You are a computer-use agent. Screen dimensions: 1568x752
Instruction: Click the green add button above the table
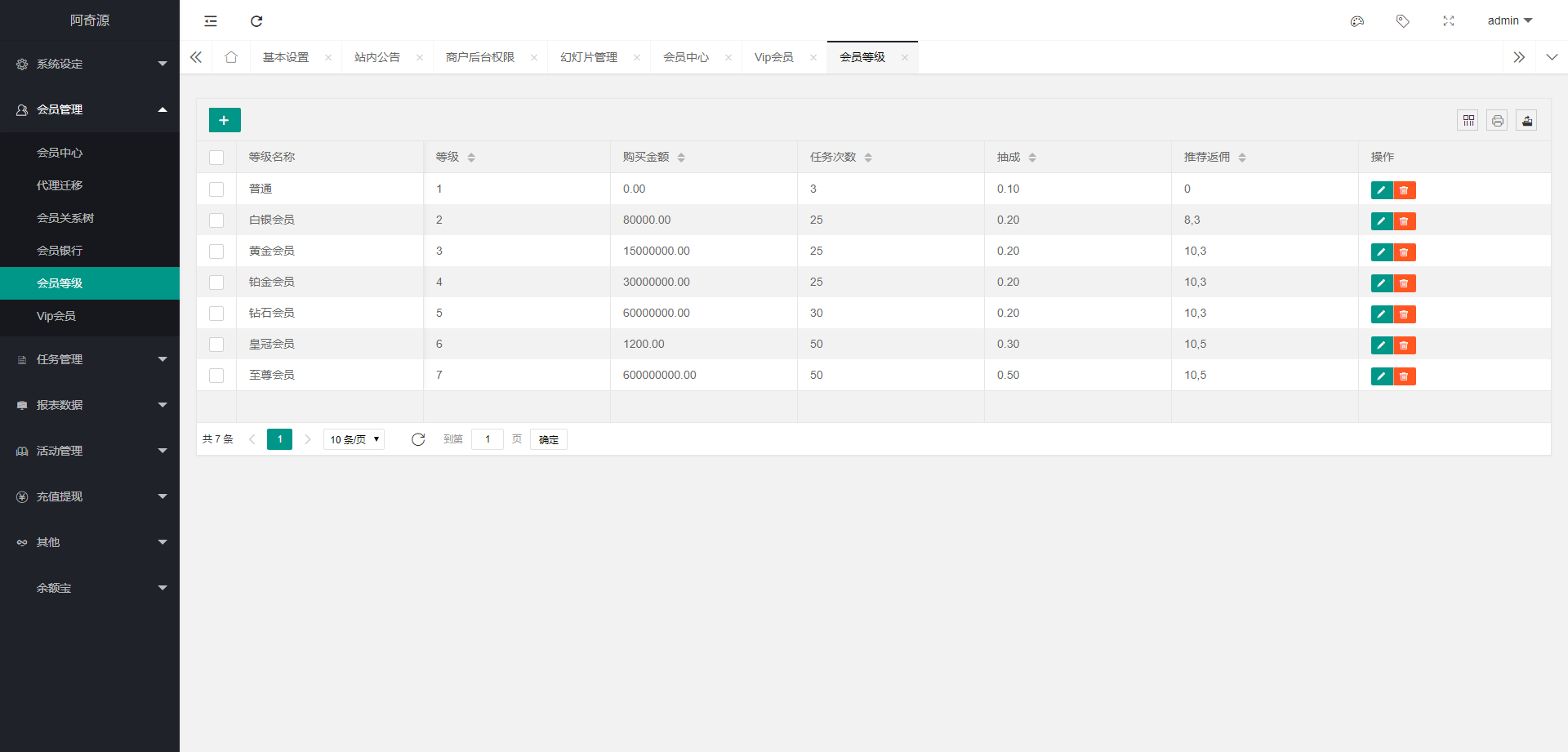[224, 120]
